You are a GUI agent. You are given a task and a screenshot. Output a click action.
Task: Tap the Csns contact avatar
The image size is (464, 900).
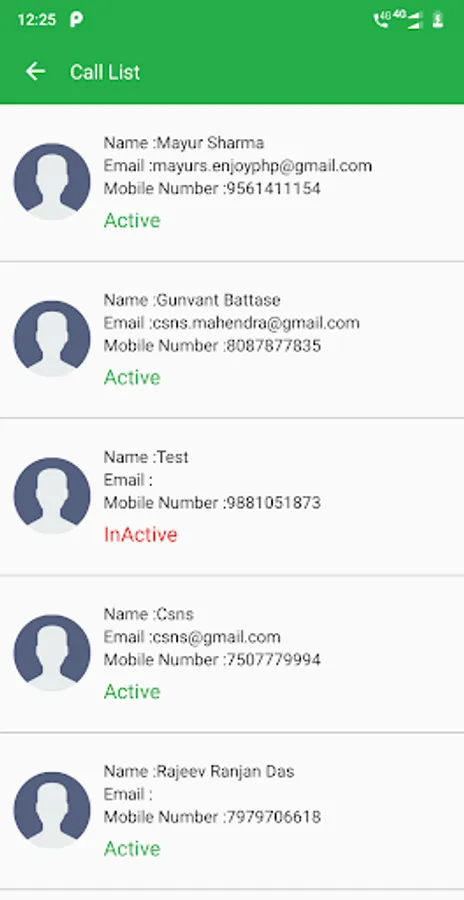52,653
